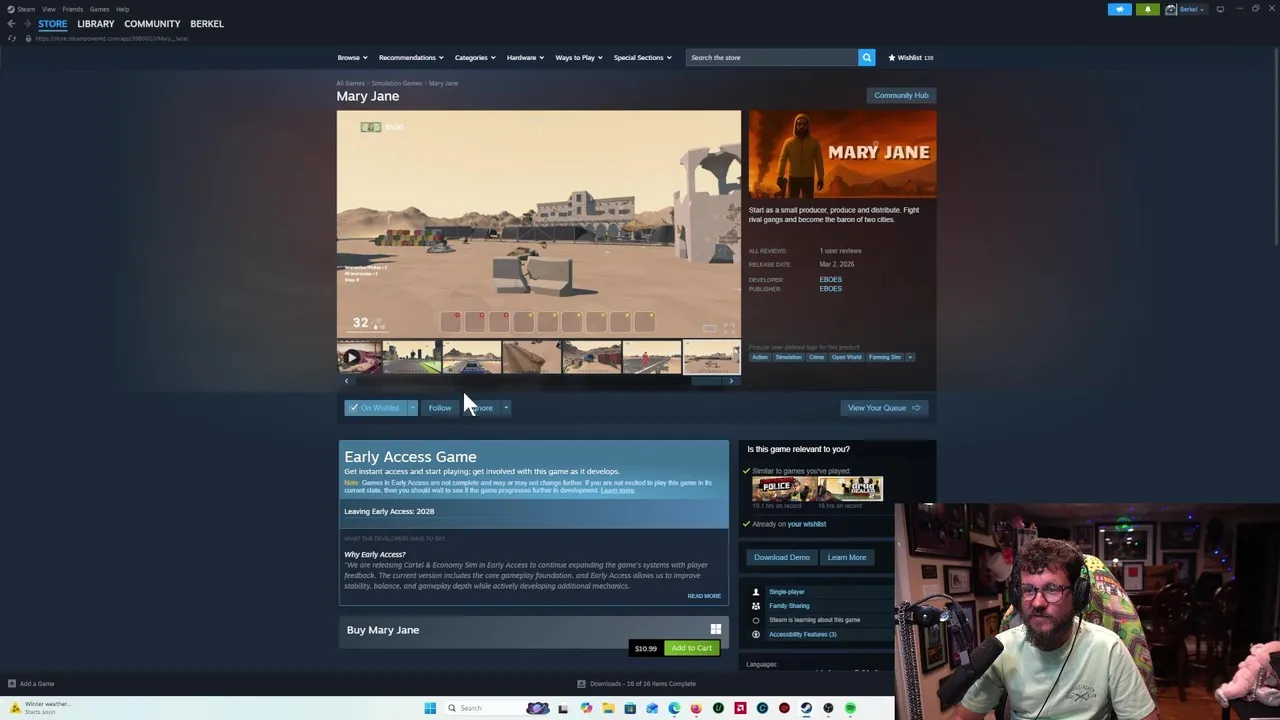The height and width of the screenshot is (720, 1280).
Task: Open the Wishlist link
Action: (x=910, y=58)
